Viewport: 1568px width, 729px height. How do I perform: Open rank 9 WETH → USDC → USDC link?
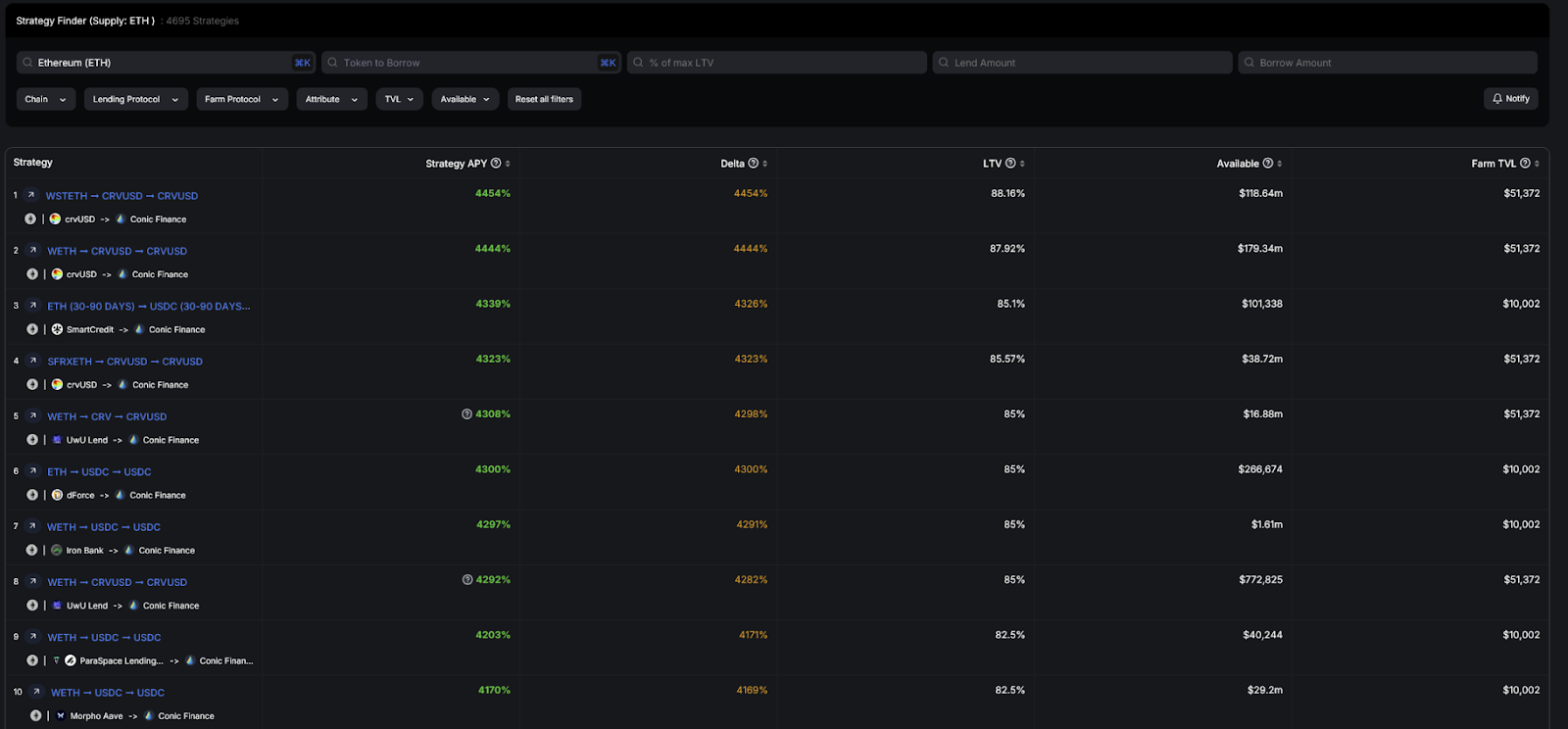tap(104, 638)
